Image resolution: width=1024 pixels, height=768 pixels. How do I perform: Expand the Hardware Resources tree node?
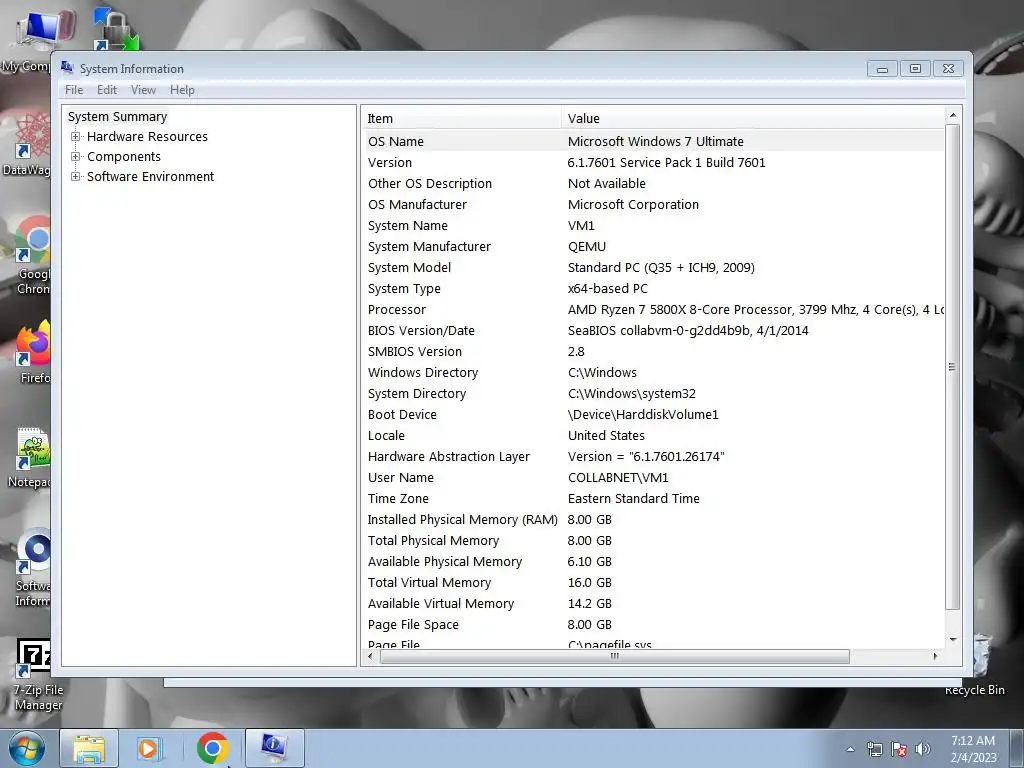coord(76,136)
